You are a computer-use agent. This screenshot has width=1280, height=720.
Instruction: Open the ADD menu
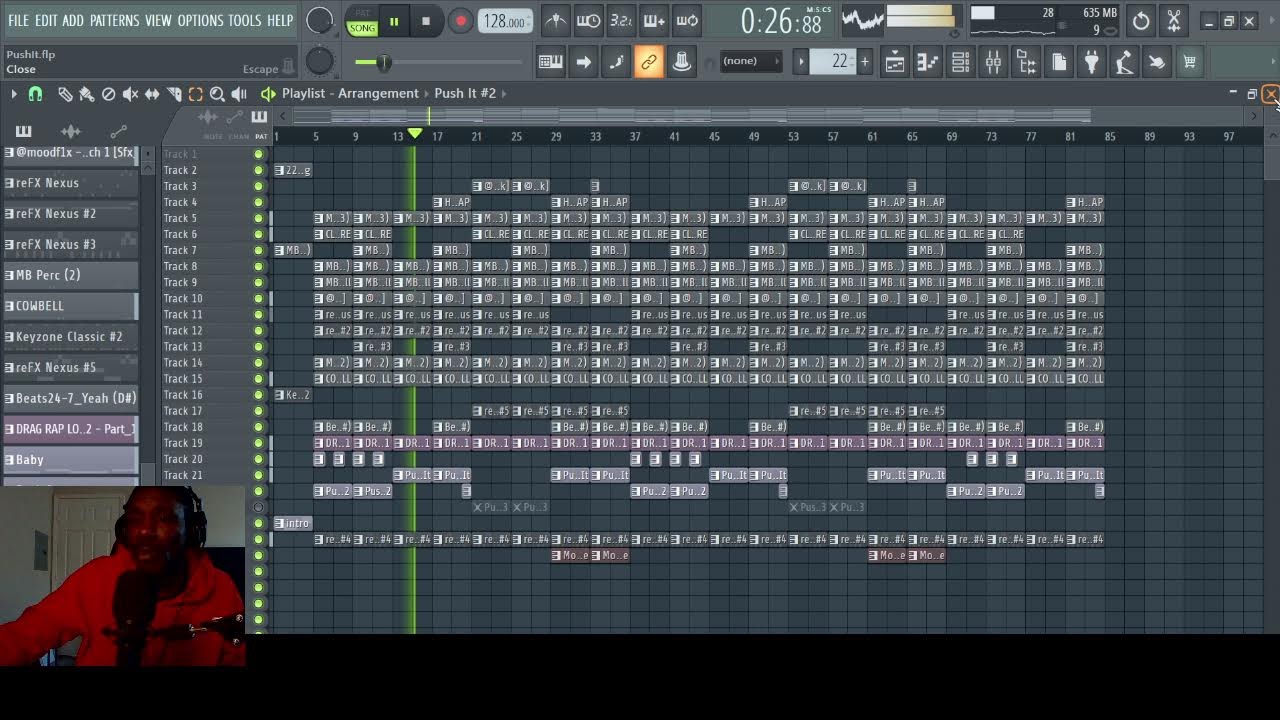73,20
